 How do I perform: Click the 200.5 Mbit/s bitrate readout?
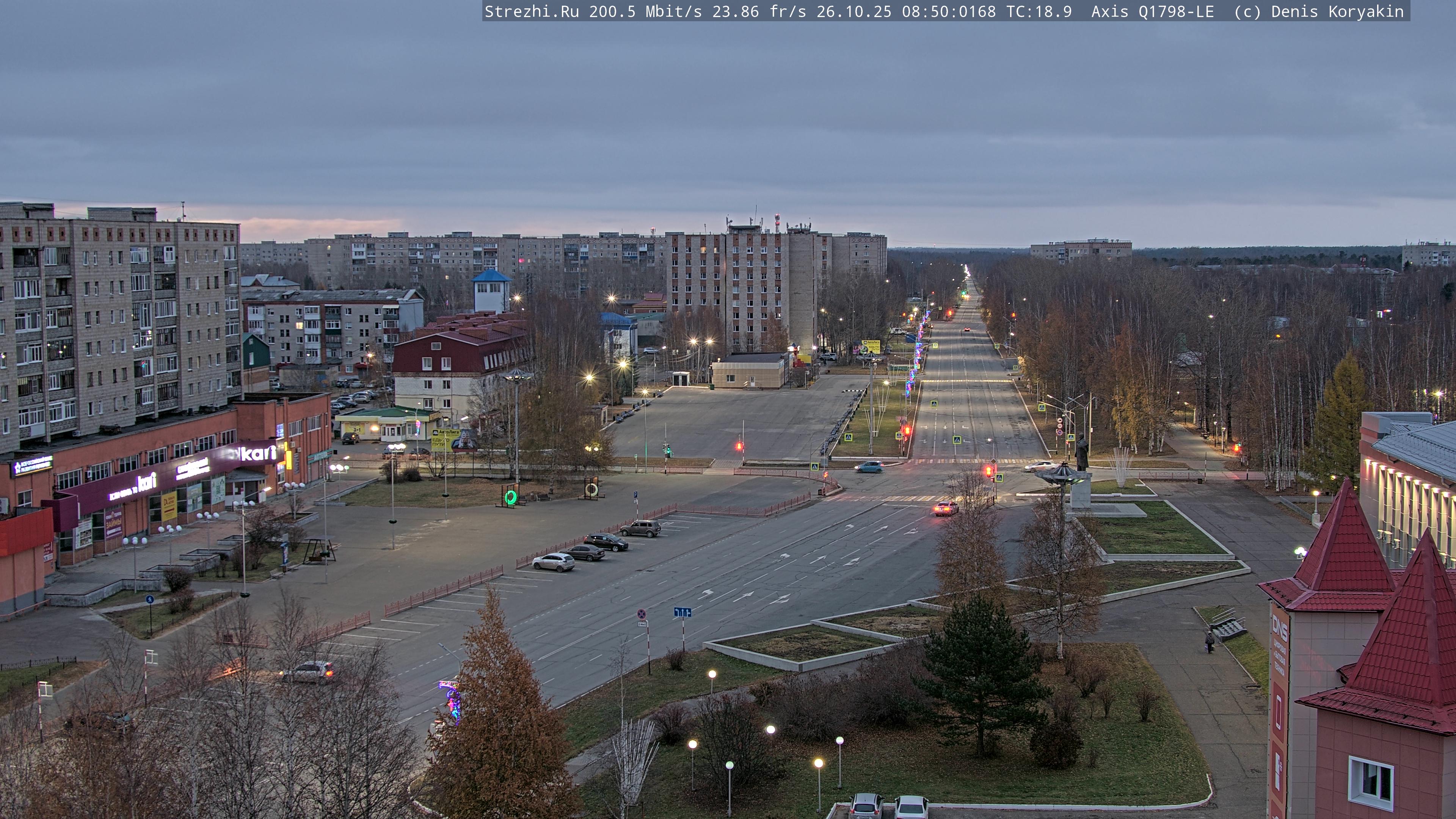(x=645, y=12)
